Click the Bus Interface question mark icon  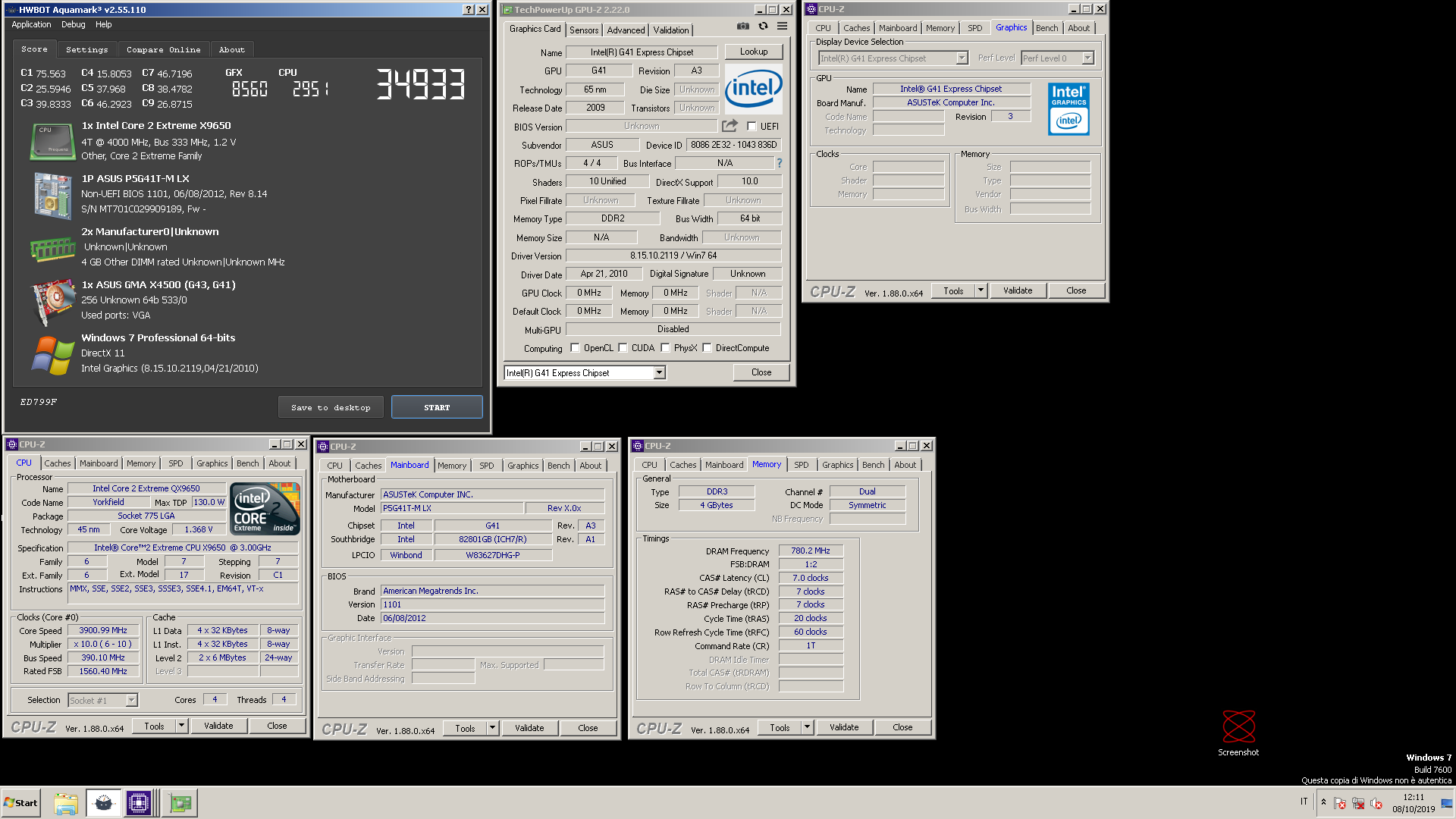pyautogui.click(x=779, y=163)
